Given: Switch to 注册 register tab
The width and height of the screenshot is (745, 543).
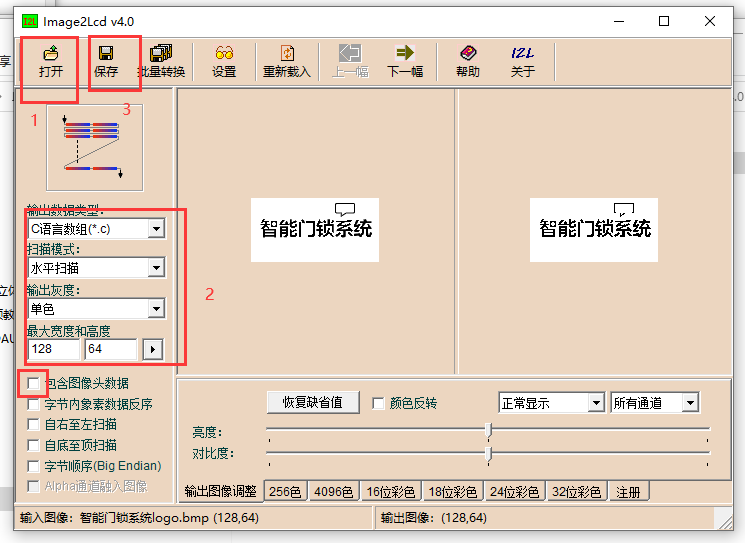Looking at the screenshot, I should [x=629, y=492].
